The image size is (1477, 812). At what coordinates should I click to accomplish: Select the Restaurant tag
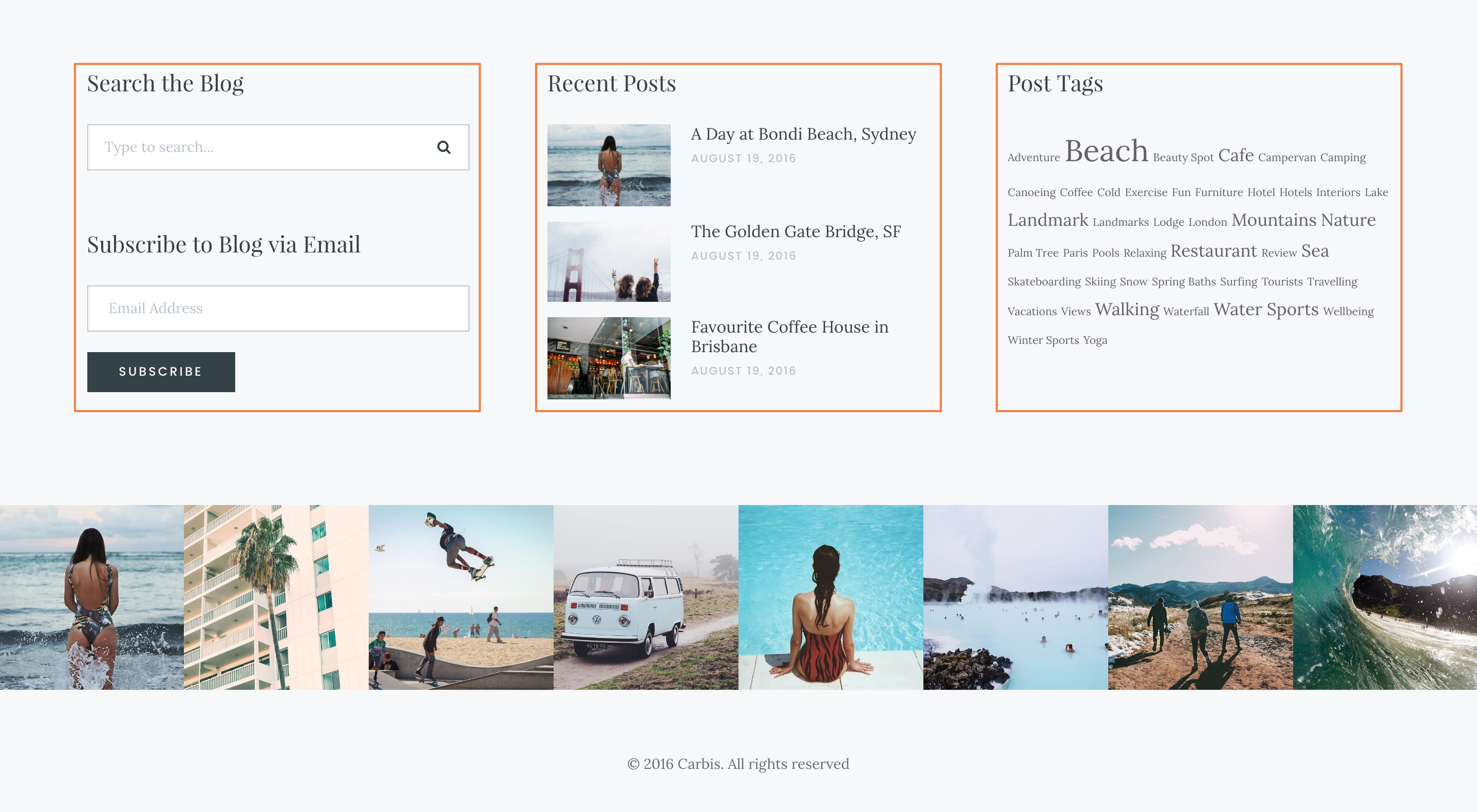coord(1213,251)
